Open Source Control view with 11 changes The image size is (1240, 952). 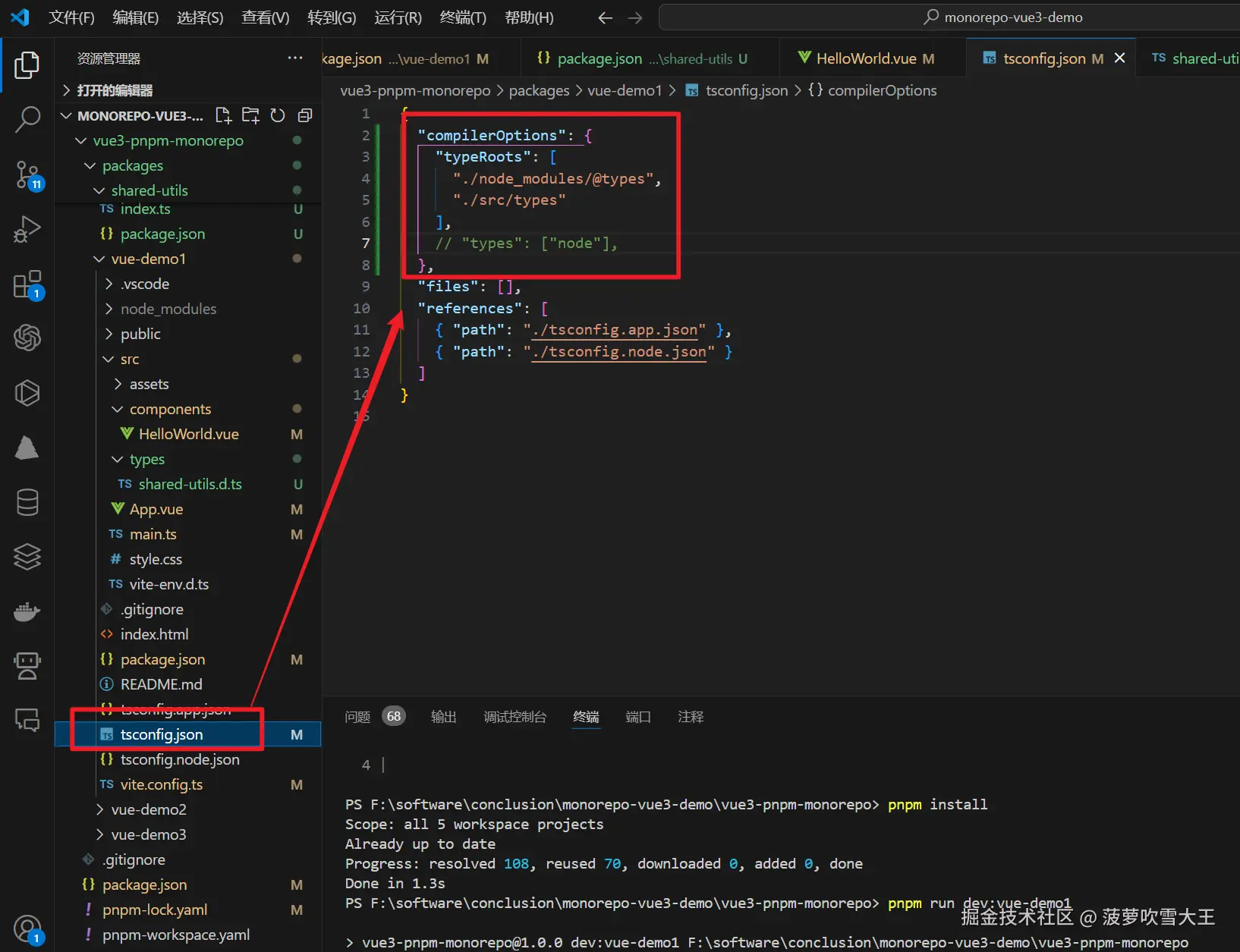pyautogui.click(x=27, y=174)
